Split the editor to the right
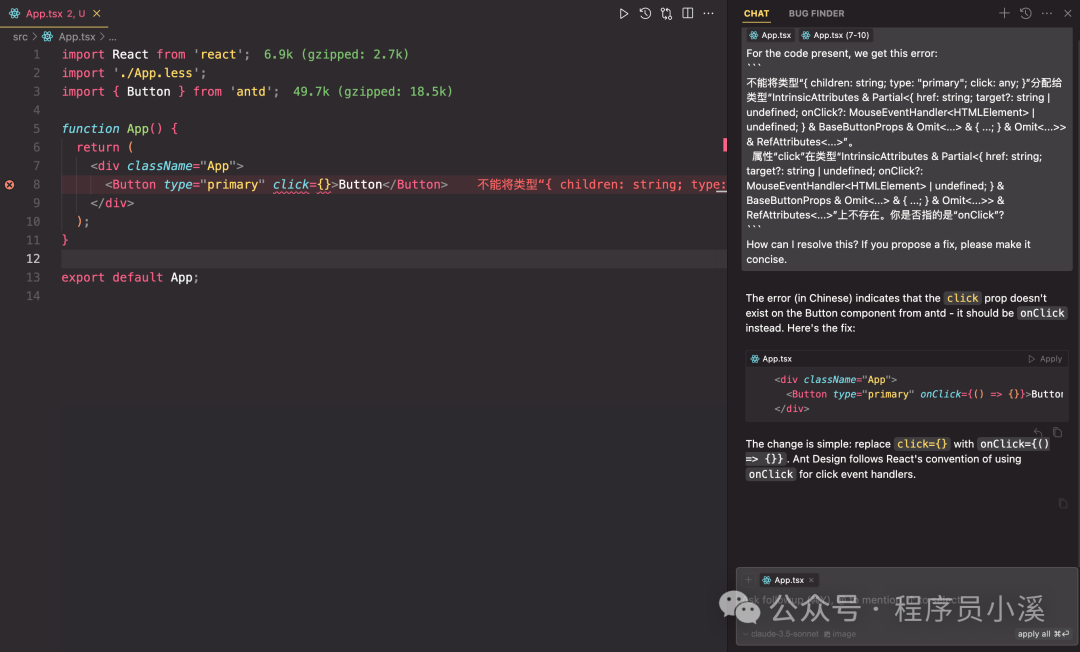Image resolution: width=1080 pixels, height=652 pixels. coord(687,14)
